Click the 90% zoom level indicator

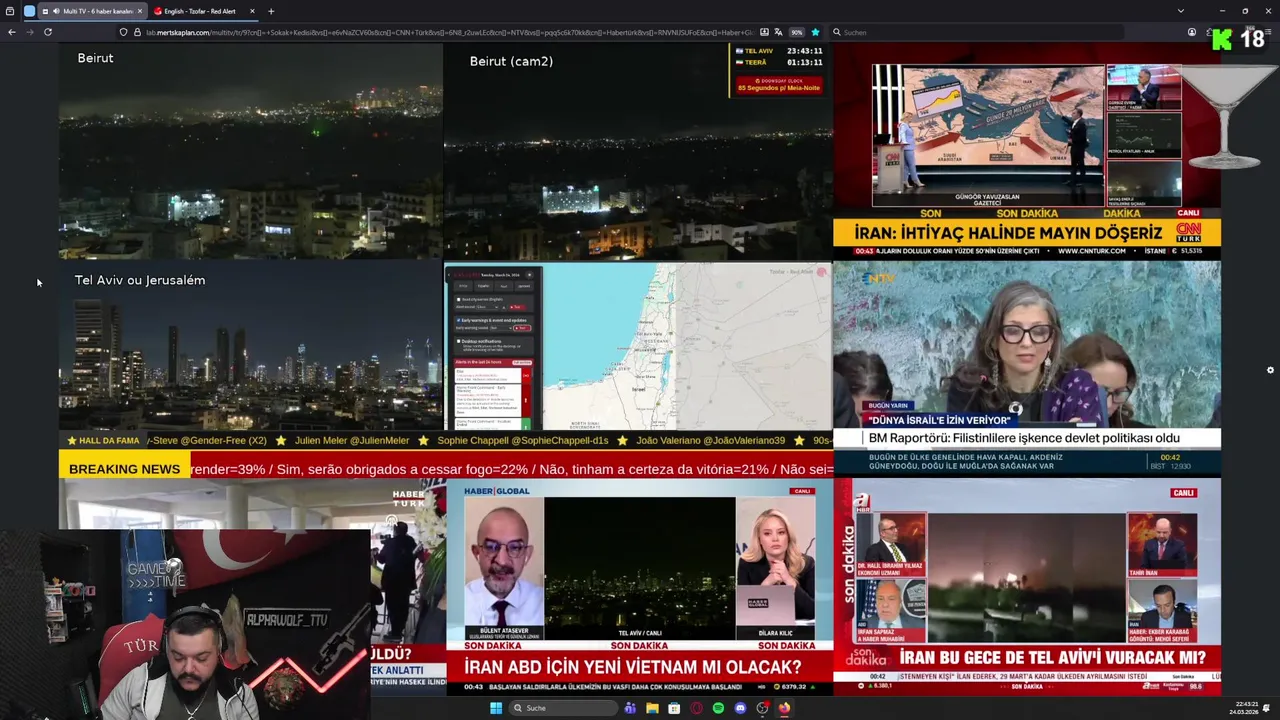(797, 32)
